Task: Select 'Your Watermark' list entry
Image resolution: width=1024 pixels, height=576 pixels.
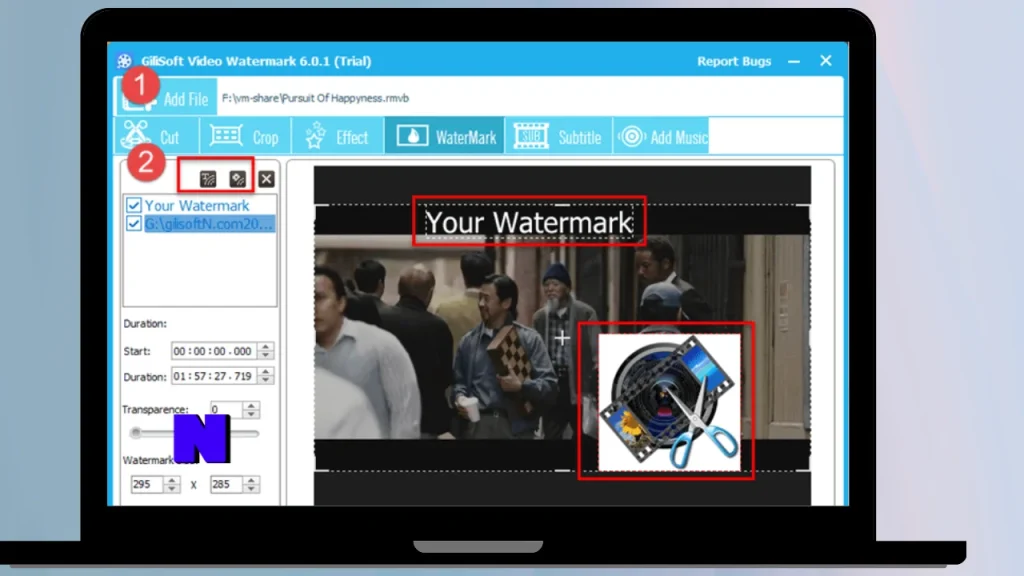Action: click(197, 205)
